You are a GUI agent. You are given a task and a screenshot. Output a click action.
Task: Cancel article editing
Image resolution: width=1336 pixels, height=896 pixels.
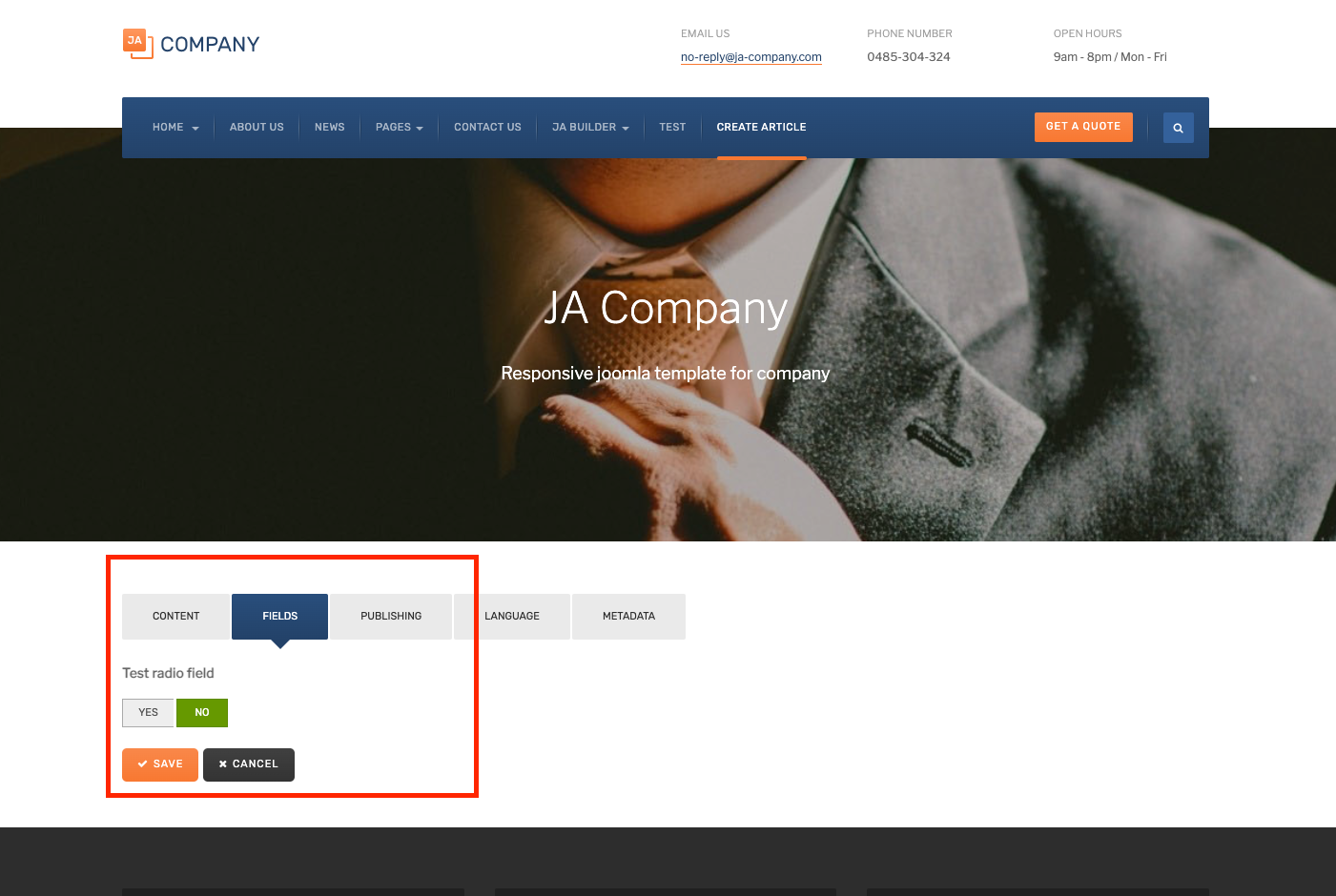(249, 764)
